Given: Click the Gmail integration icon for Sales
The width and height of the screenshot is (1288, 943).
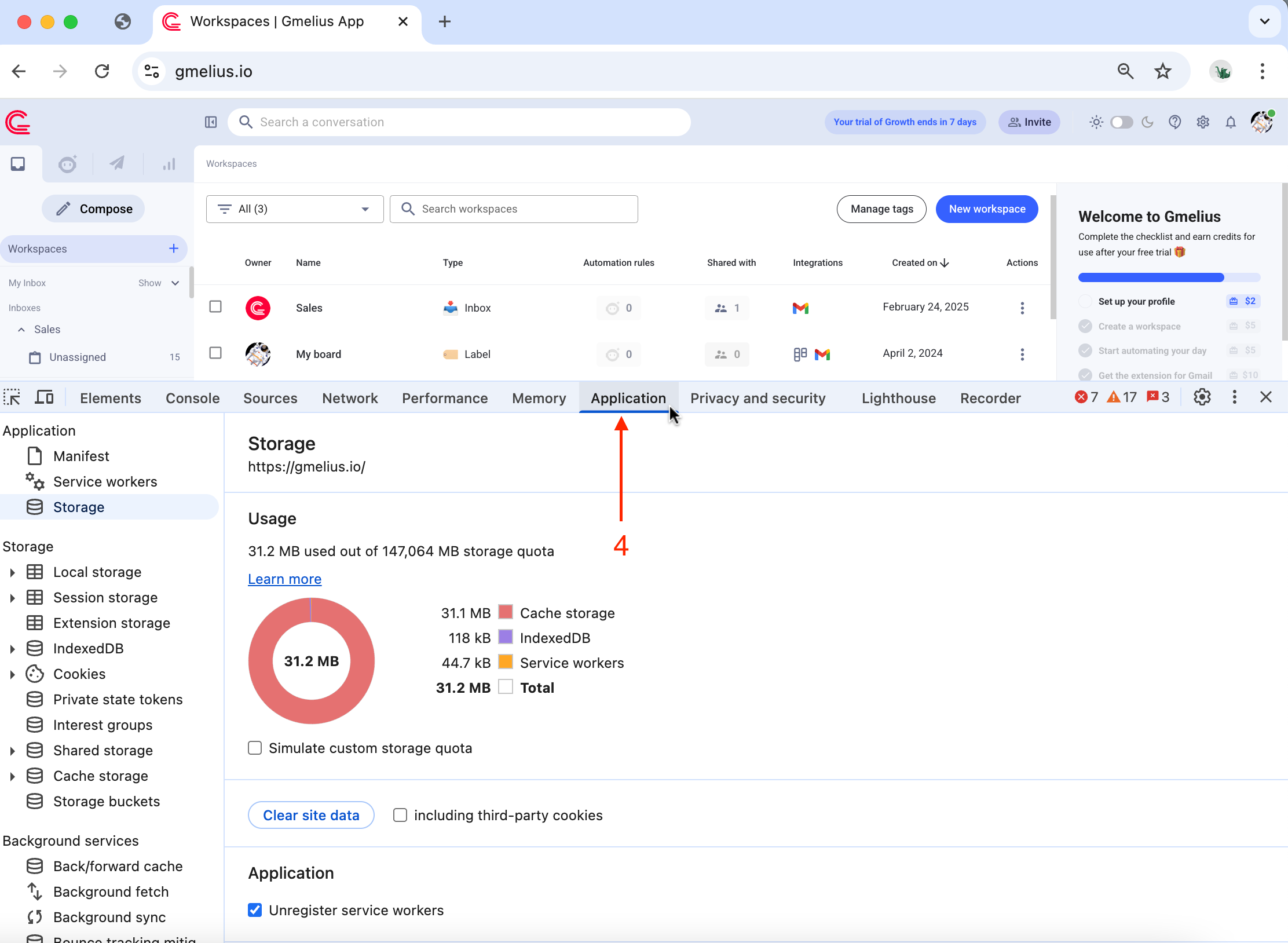Looking at the screenshot, I should 800,308.
